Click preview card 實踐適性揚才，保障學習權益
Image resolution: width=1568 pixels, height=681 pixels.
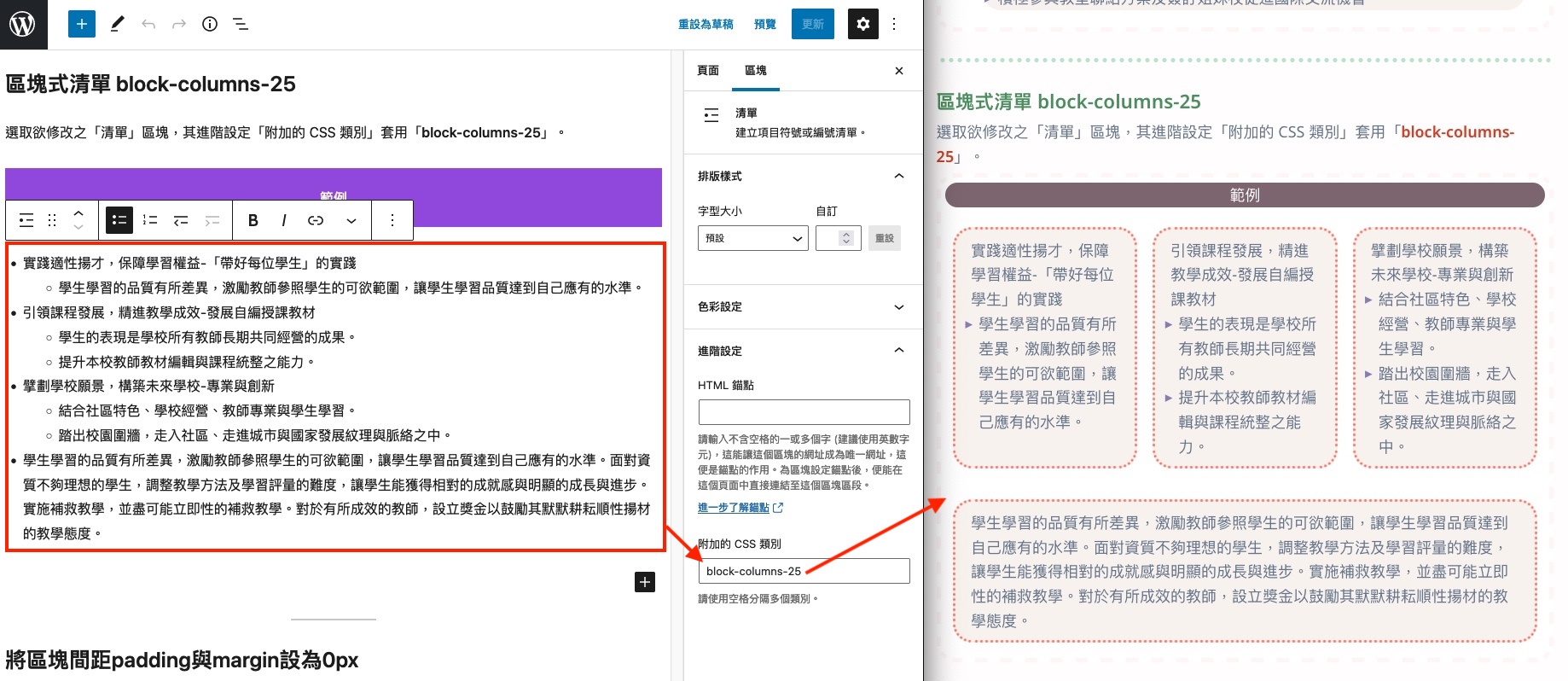[1044, 347]
